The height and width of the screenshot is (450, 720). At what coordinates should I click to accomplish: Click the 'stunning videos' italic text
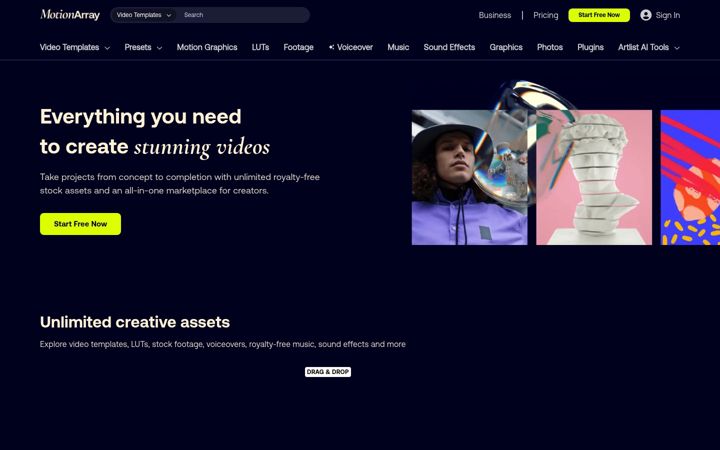coord(202,147)
